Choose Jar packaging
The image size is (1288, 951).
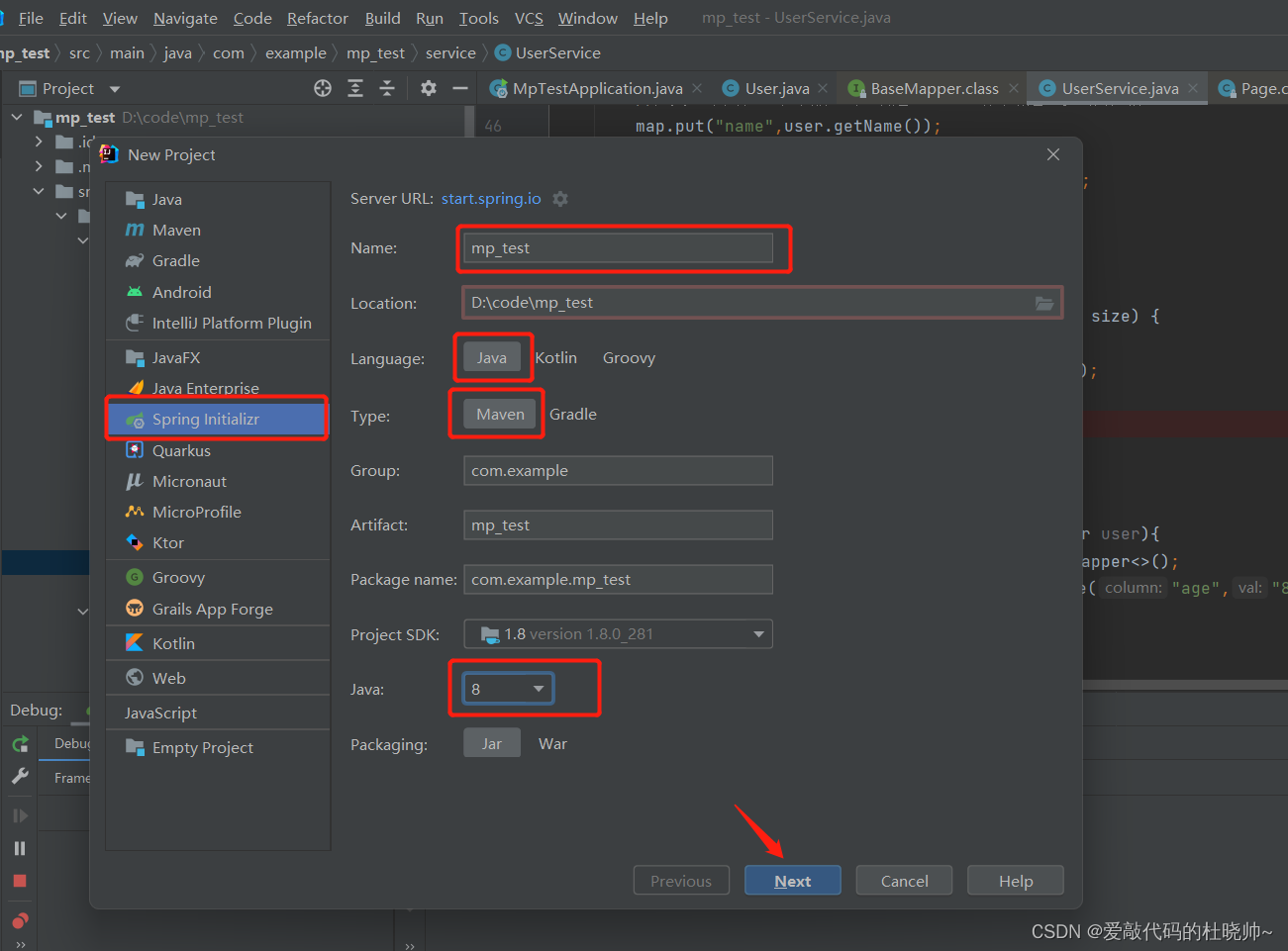tap(492, 743)
